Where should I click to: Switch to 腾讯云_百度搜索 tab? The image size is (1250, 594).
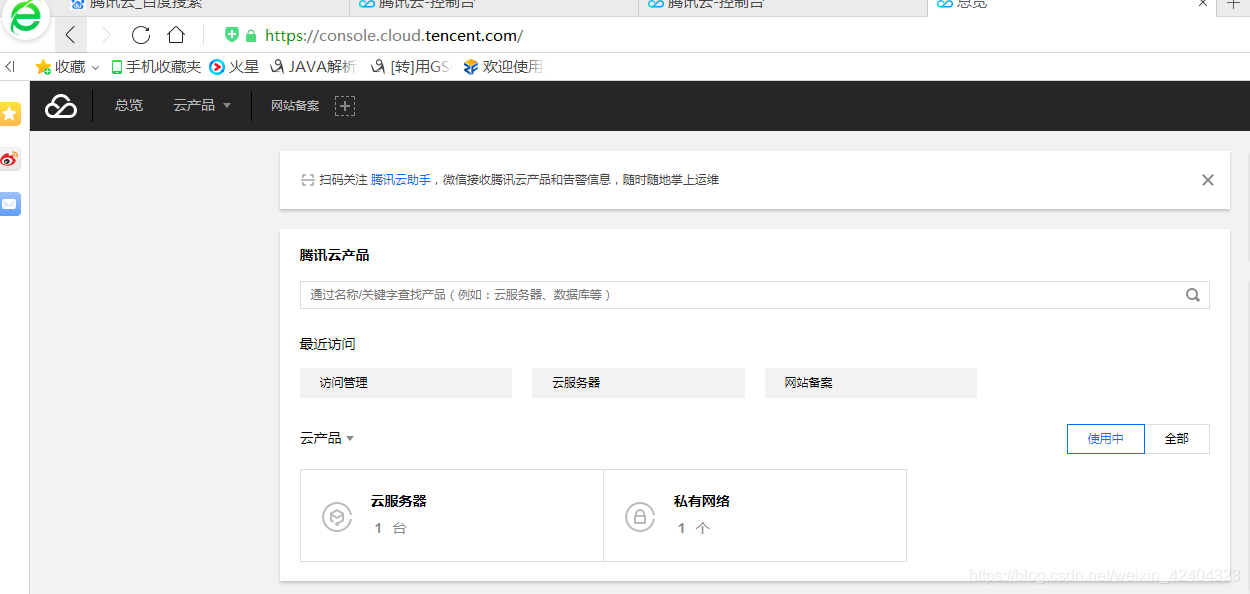205,7
